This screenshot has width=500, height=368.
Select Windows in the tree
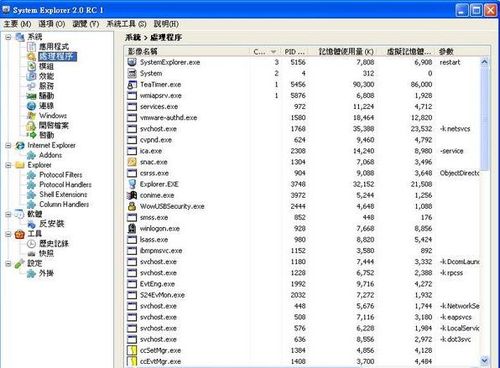[x=53, y=116]
